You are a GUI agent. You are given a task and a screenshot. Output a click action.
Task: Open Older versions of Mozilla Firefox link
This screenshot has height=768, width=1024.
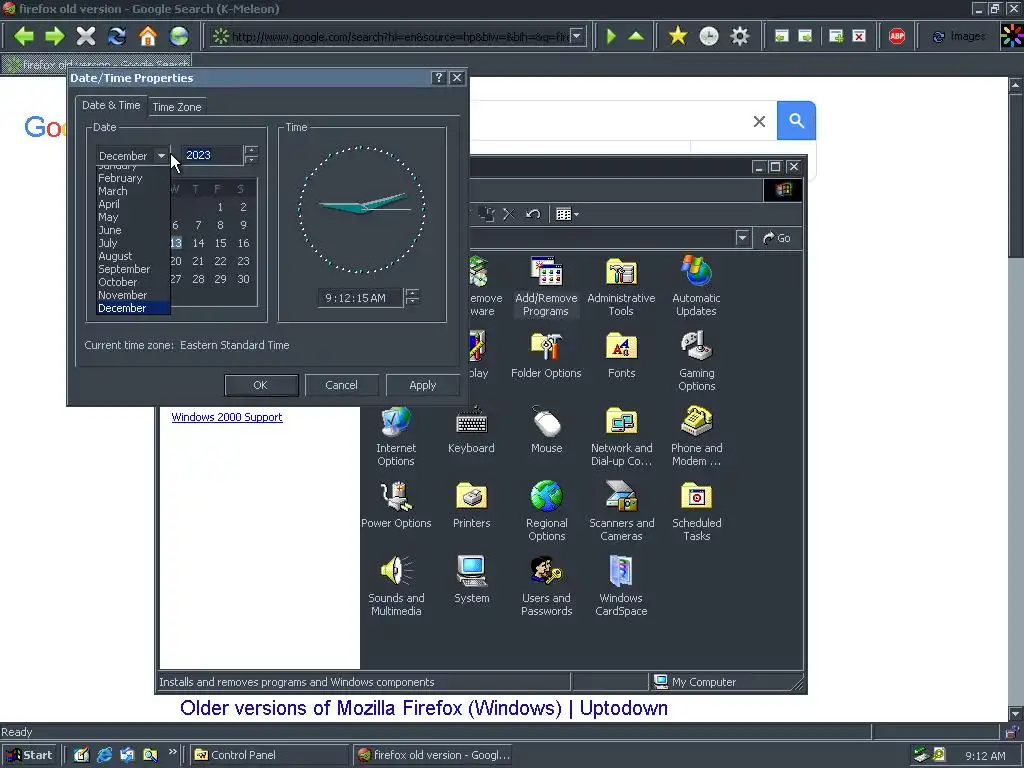[x=424, y=708]
